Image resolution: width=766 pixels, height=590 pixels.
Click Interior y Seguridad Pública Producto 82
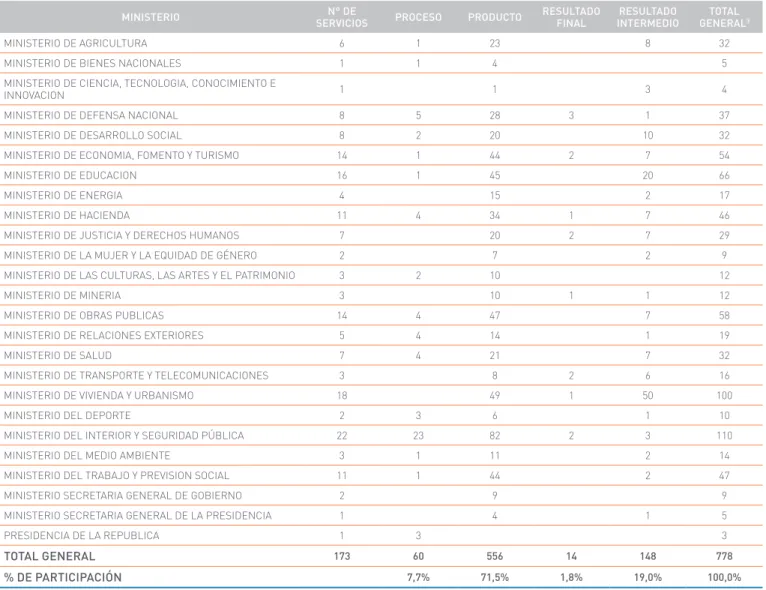tap(495, 436)
